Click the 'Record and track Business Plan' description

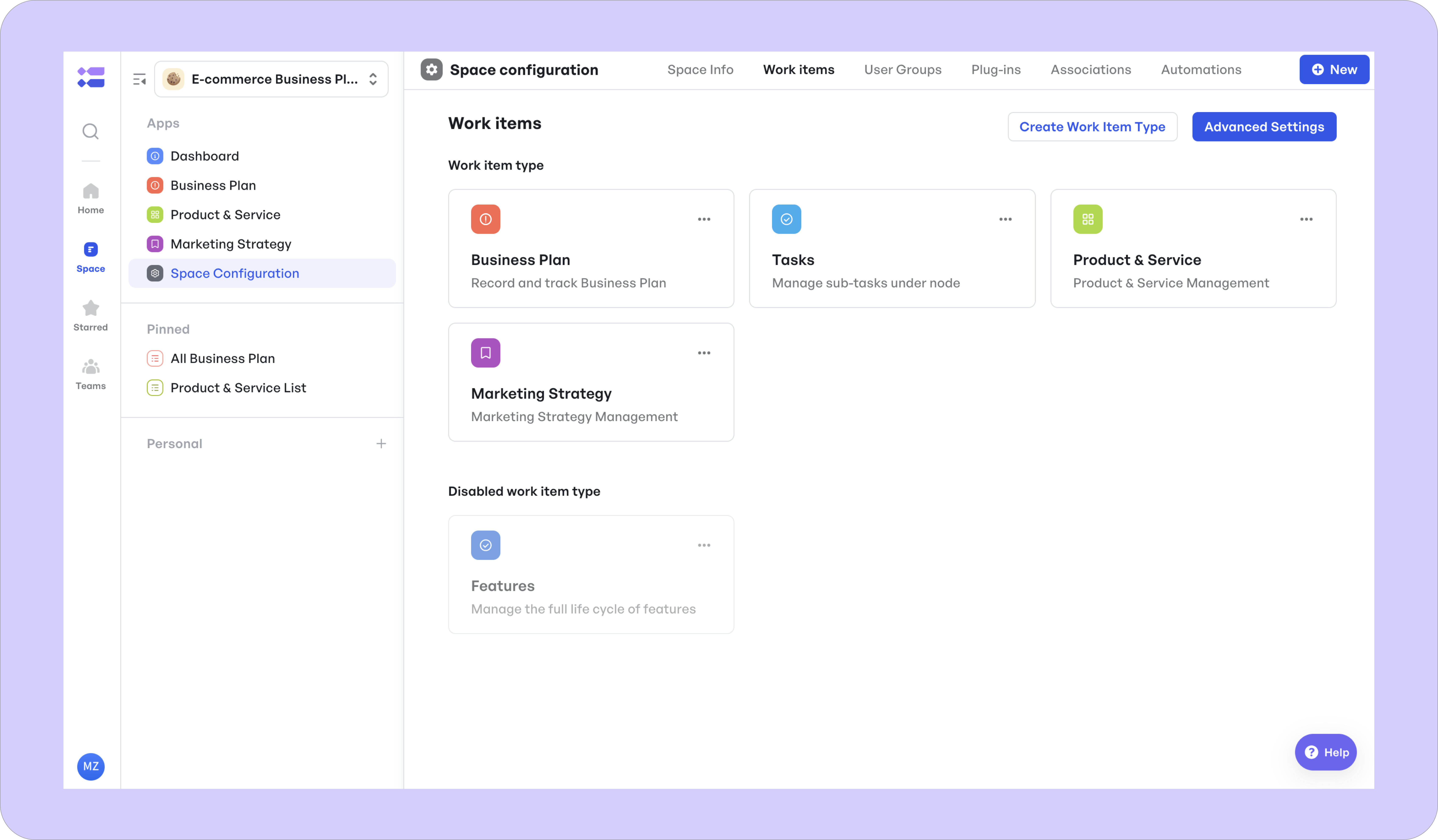[568, 283]
